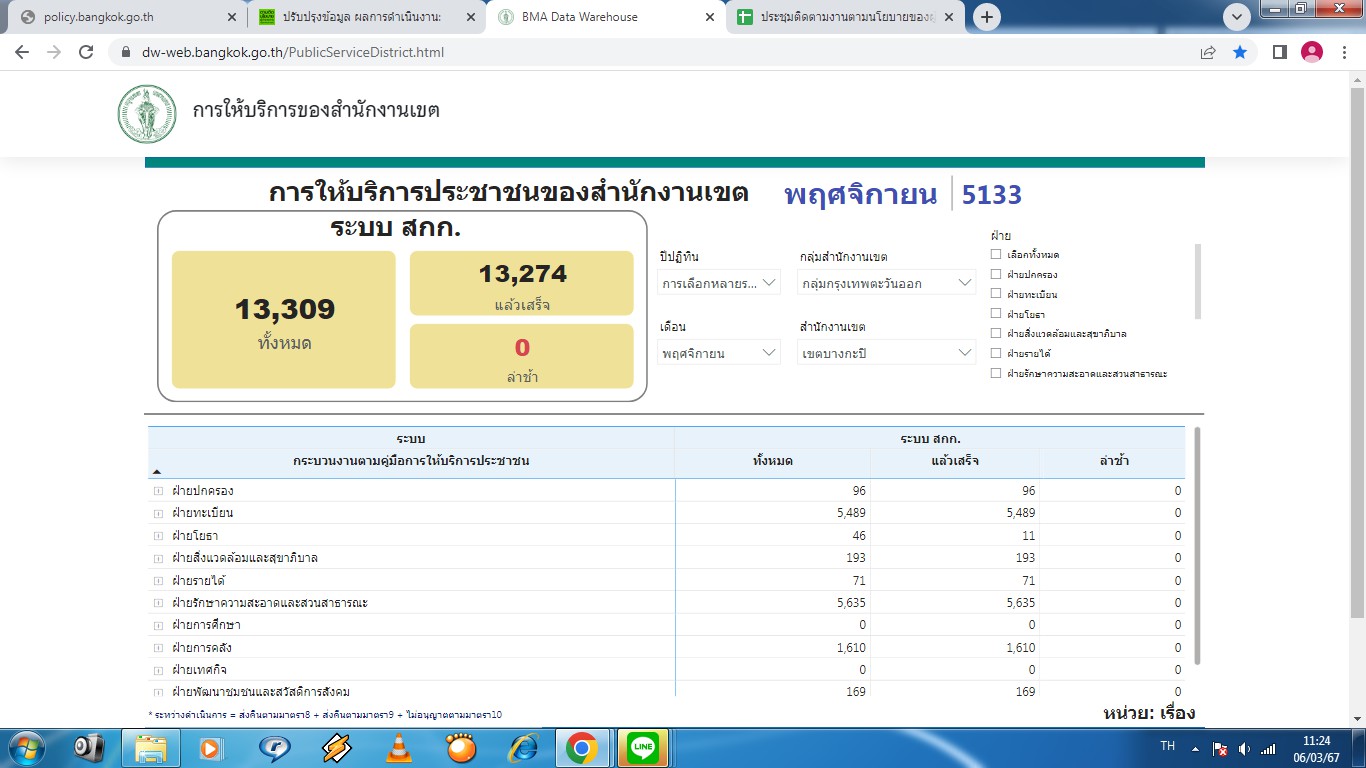Image resolution: width=1366 pixels, height=768 pixels.
Task: Tick the เลือกทั้งหมด checkbox
Action: pyautogui.click(x=995, y=254)
